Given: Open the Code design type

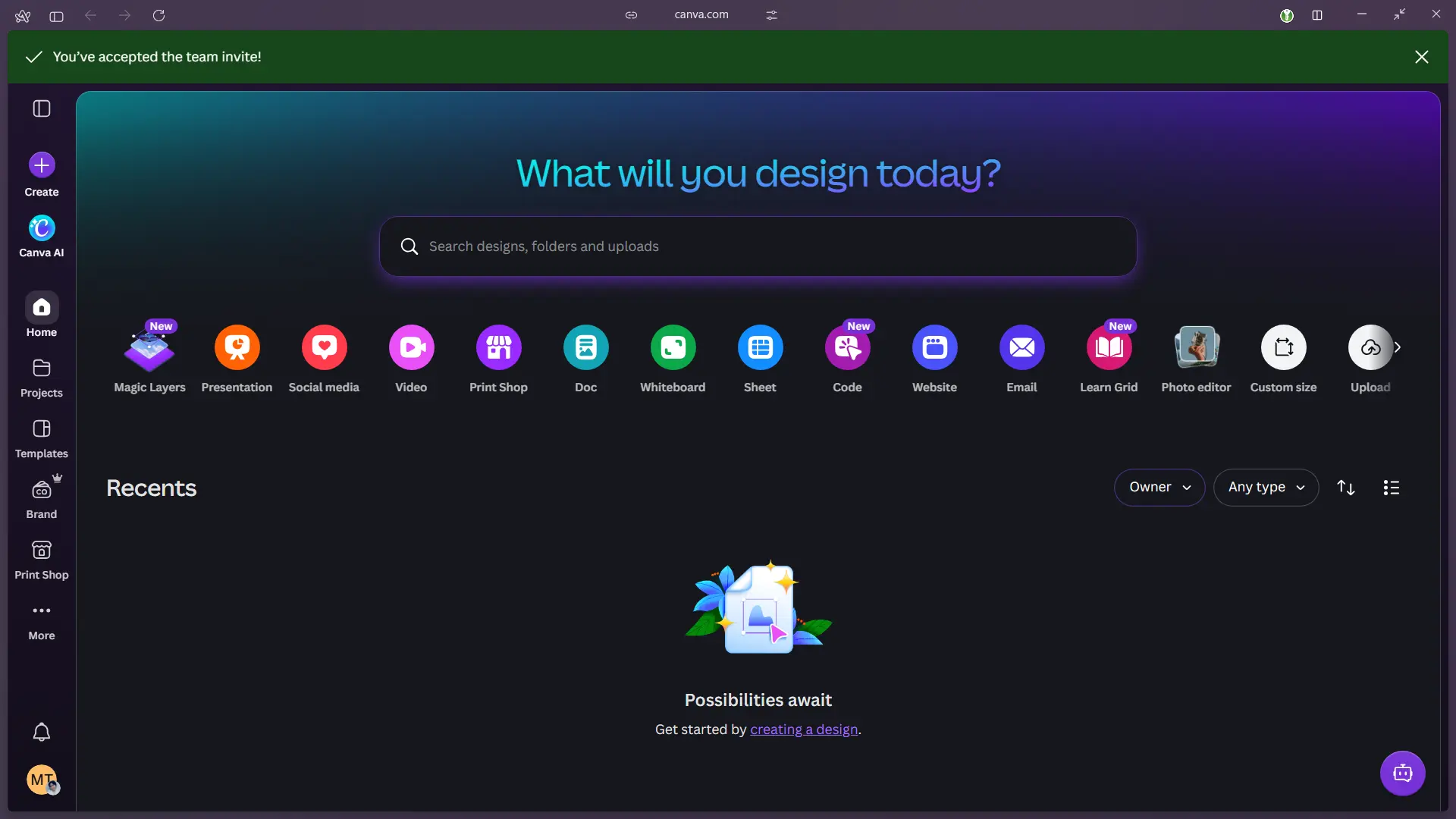Looking at the screenshot, I should coord(847,358).
